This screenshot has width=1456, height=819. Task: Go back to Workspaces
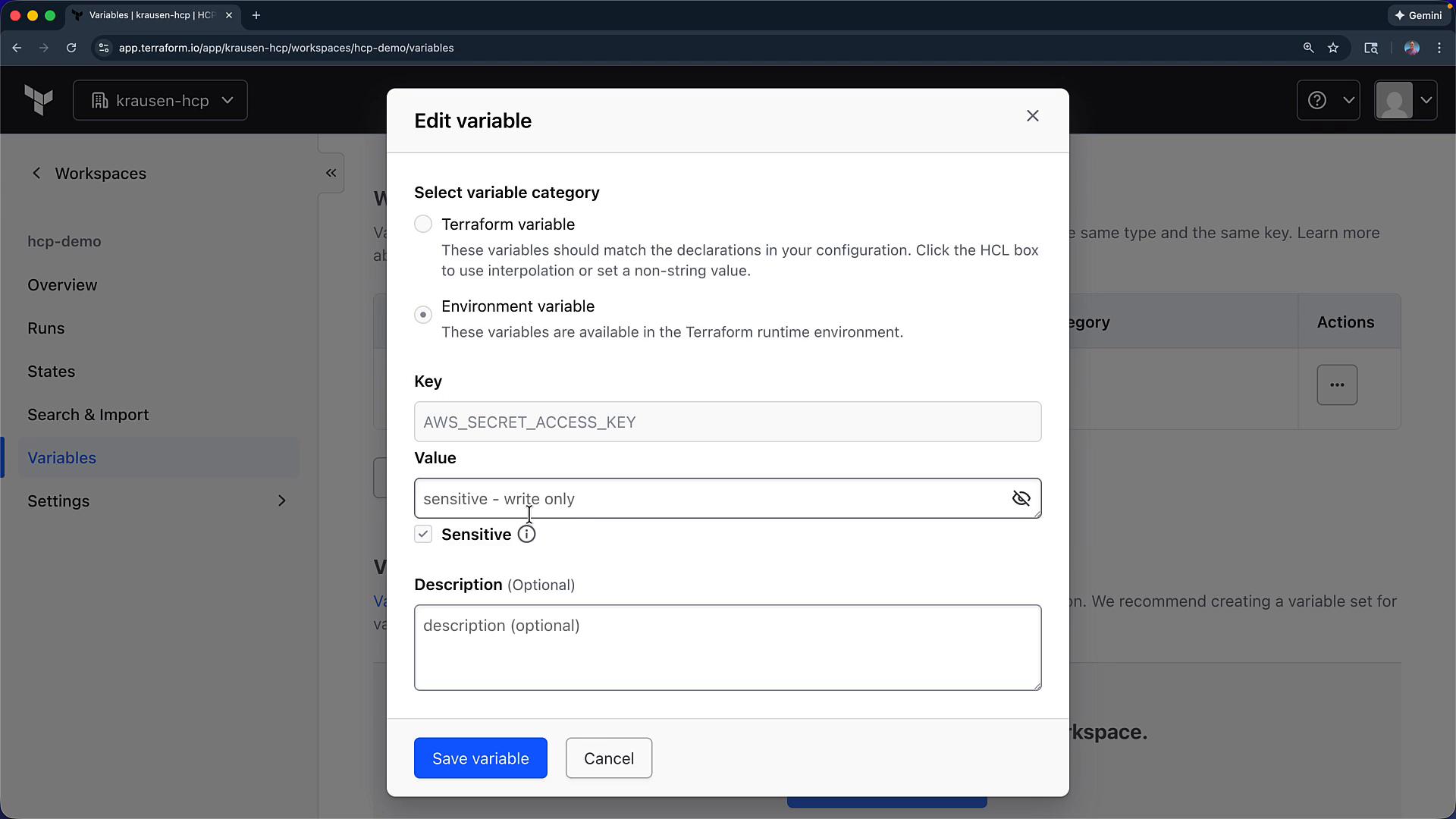tap(89, 174)
